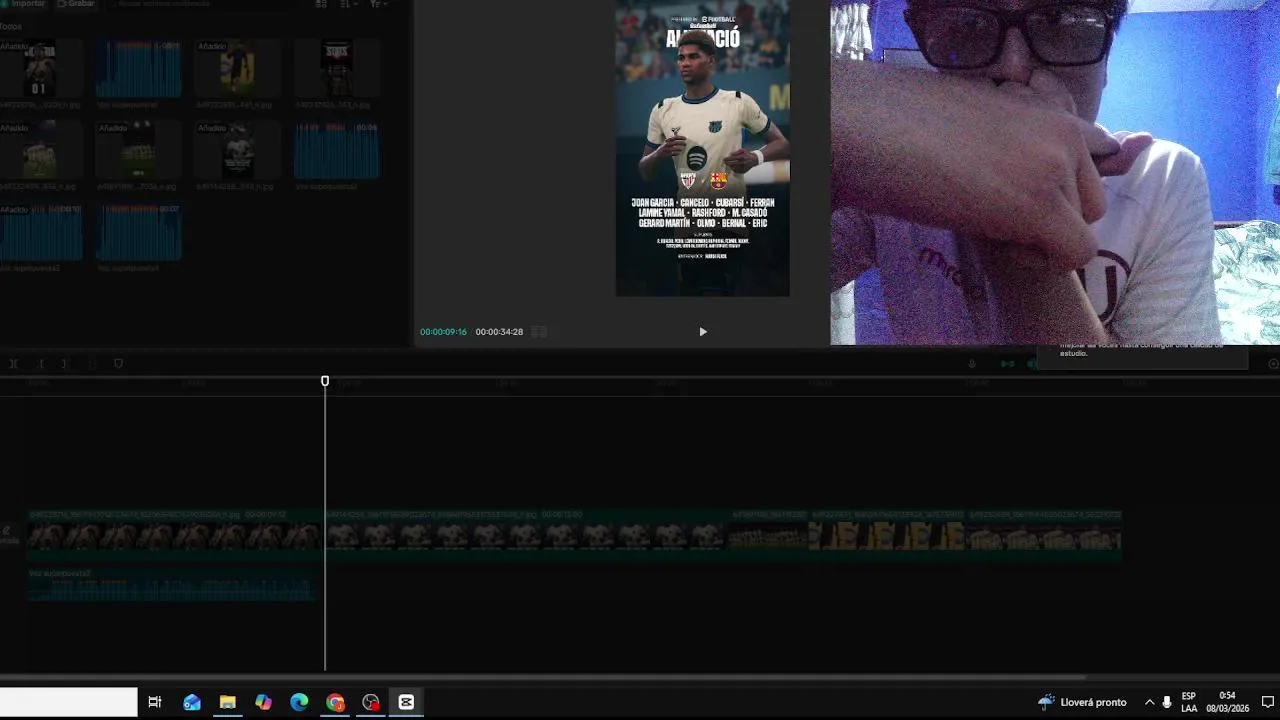Select the yellow jersey clip on the timeline
Image resolution: width=1280 pixels, height=720 pixels.
click(x=887, y=537)
